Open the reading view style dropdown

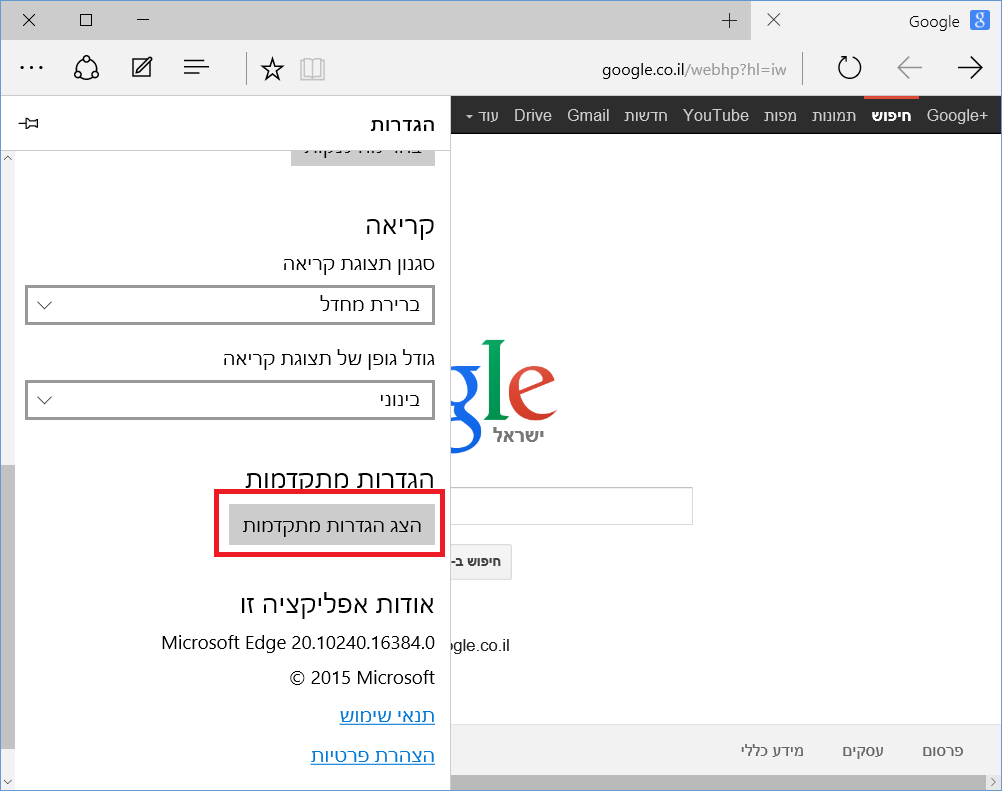(x=229, y=305)
